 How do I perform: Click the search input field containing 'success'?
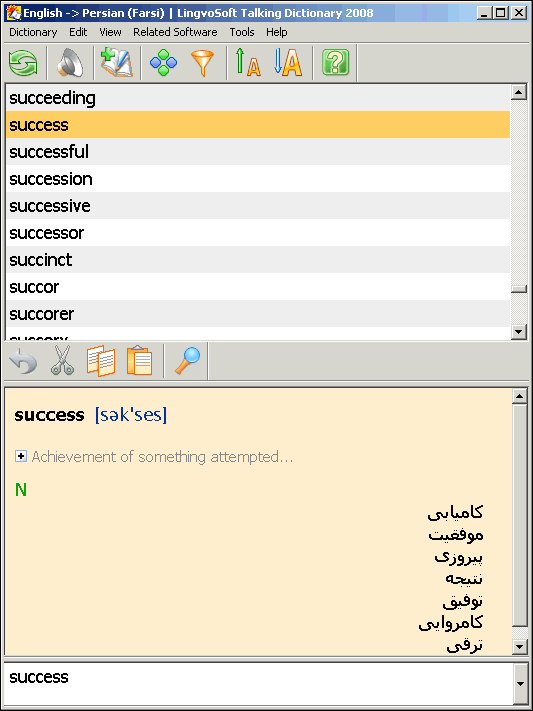coord(259,684)
